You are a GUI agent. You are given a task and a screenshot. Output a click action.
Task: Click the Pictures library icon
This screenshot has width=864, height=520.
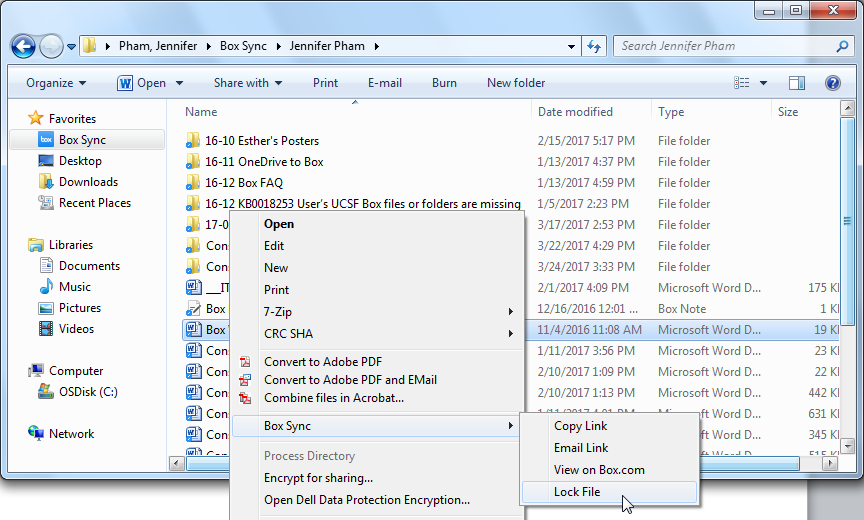click(46, 308)
